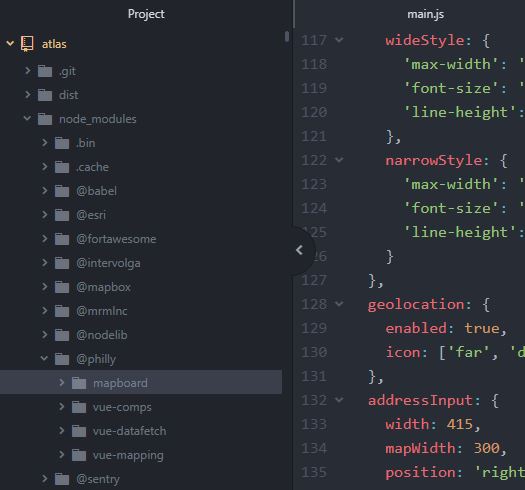The width and height of the screenshot is (525, 490).
Task: Expand the .git folder chevron
Action: (x=28, y=71)
